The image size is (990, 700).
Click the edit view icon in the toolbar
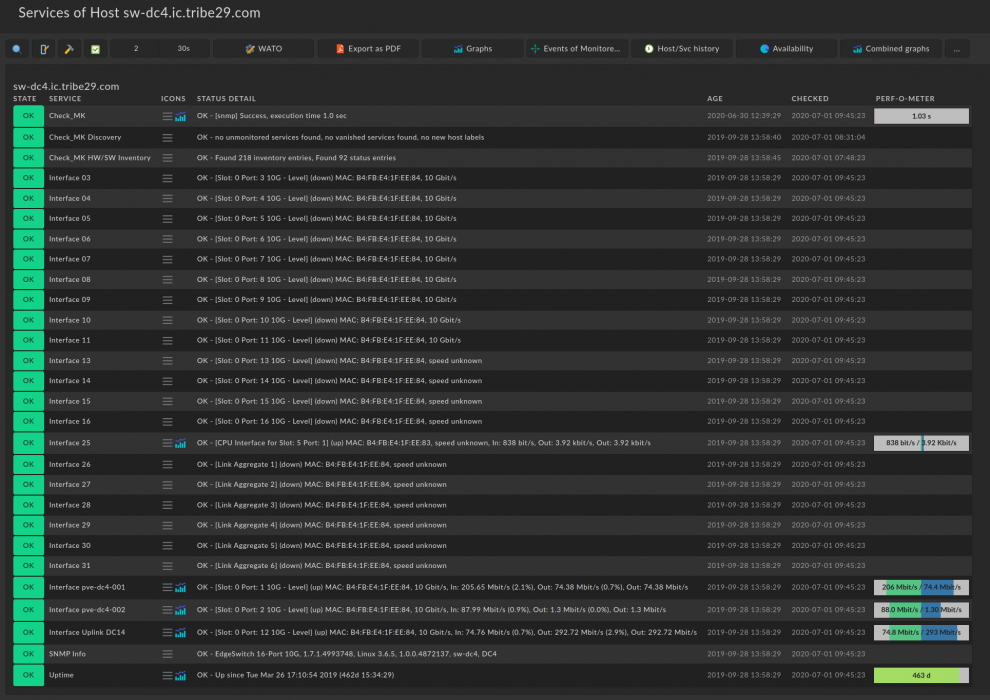[x=43, y=48]
